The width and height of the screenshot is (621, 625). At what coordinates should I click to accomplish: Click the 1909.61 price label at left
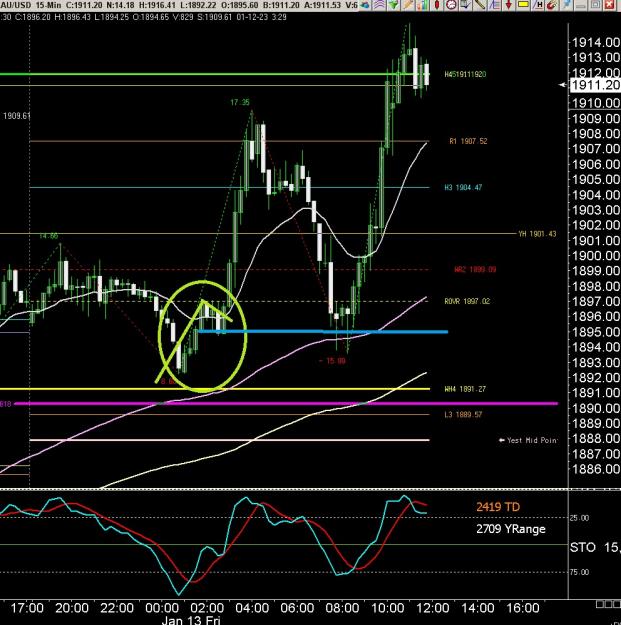point(17,116)
